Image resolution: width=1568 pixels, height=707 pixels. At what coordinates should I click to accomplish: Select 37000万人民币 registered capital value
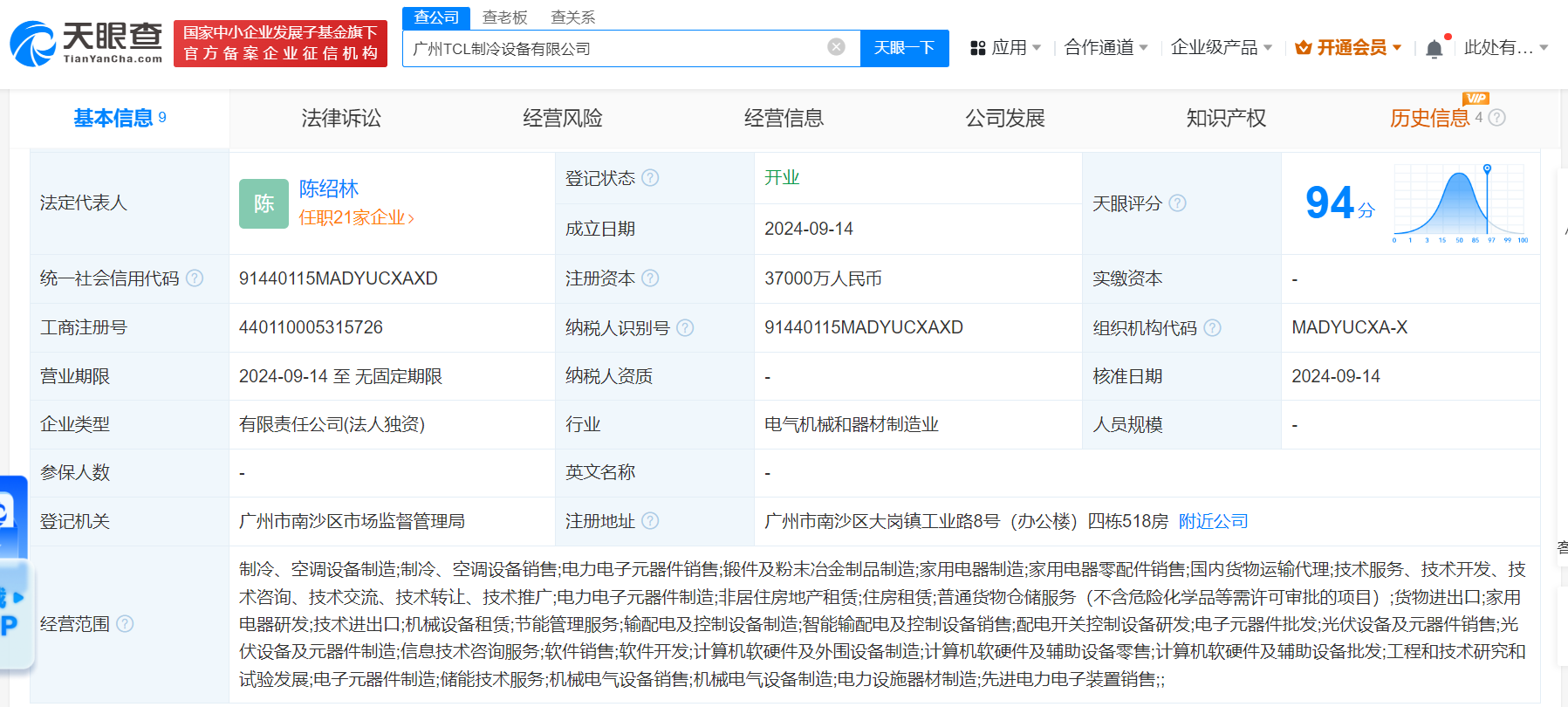pyautogui.click(x=823, y=278)
